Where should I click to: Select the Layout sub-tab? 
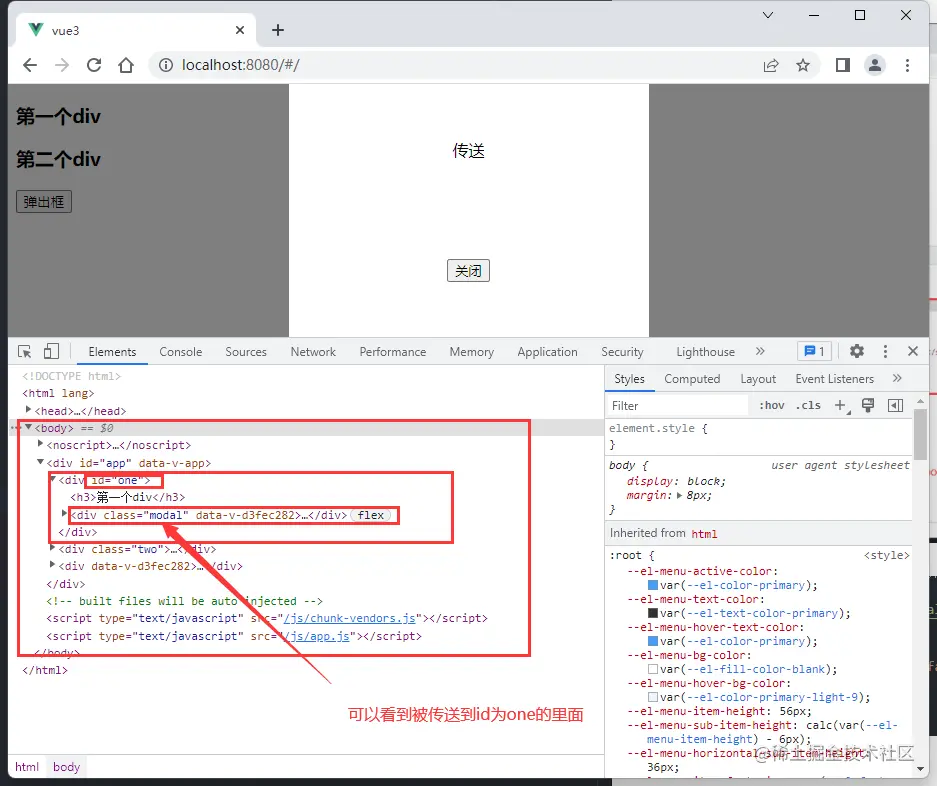[758, 379]
